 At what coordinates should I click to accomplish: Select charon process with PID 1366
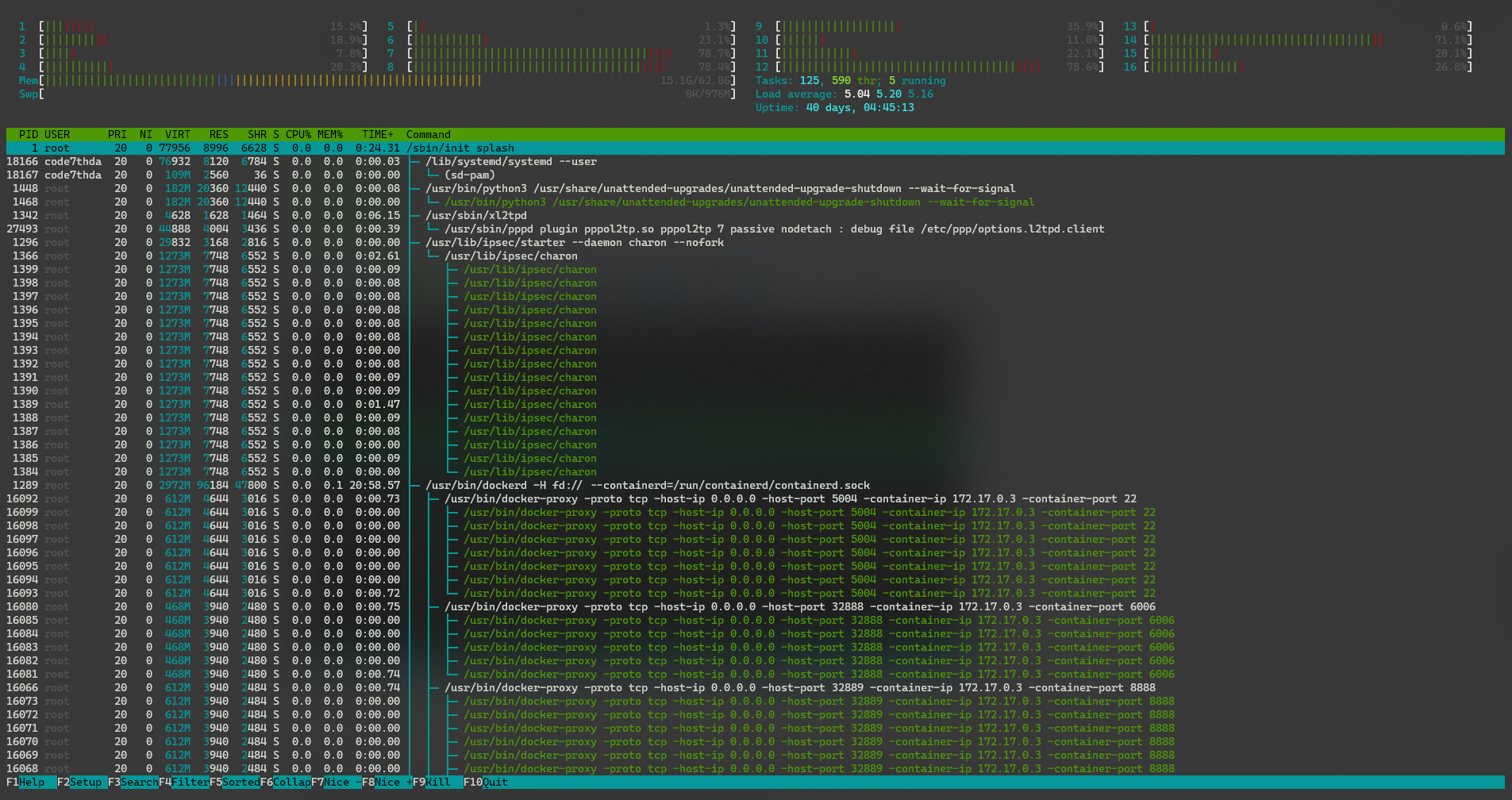pyautogui.click(x=756, y=256)
